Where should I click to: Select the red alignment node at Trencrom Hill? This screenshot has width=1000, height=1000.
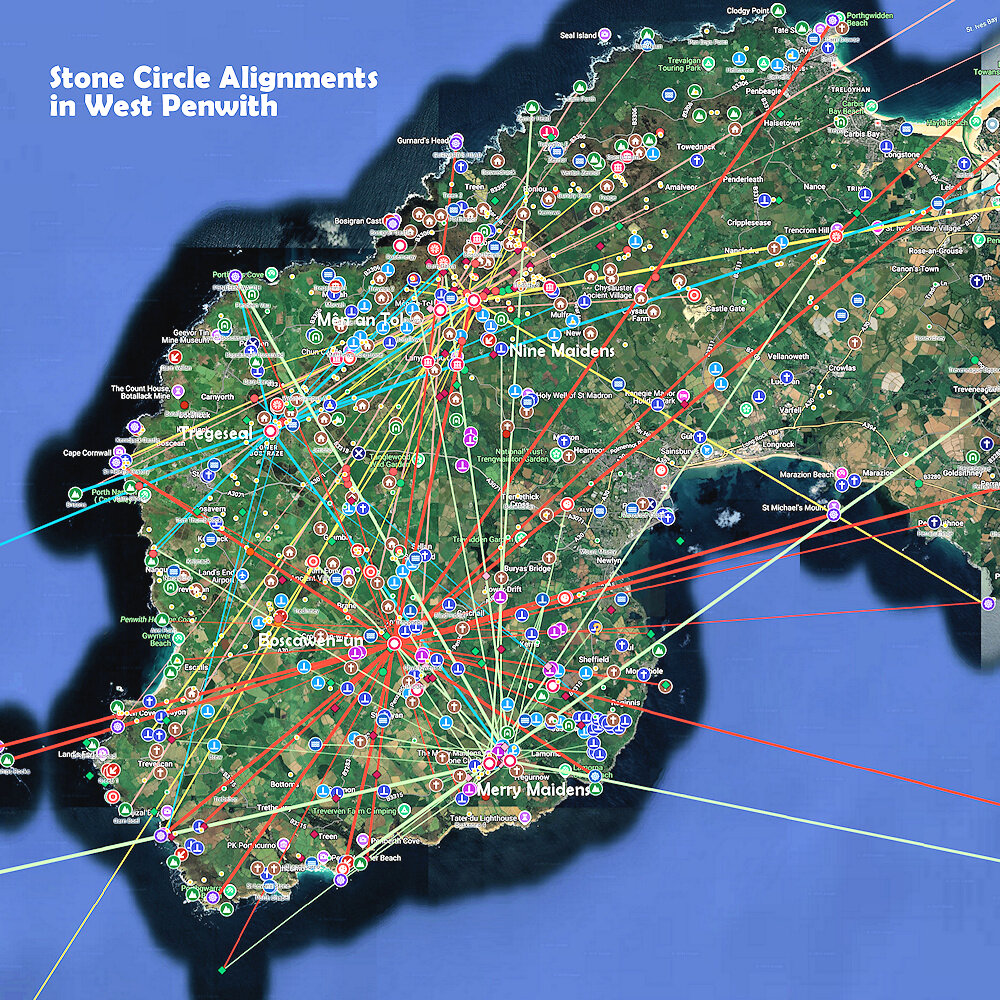click(836, 236)
